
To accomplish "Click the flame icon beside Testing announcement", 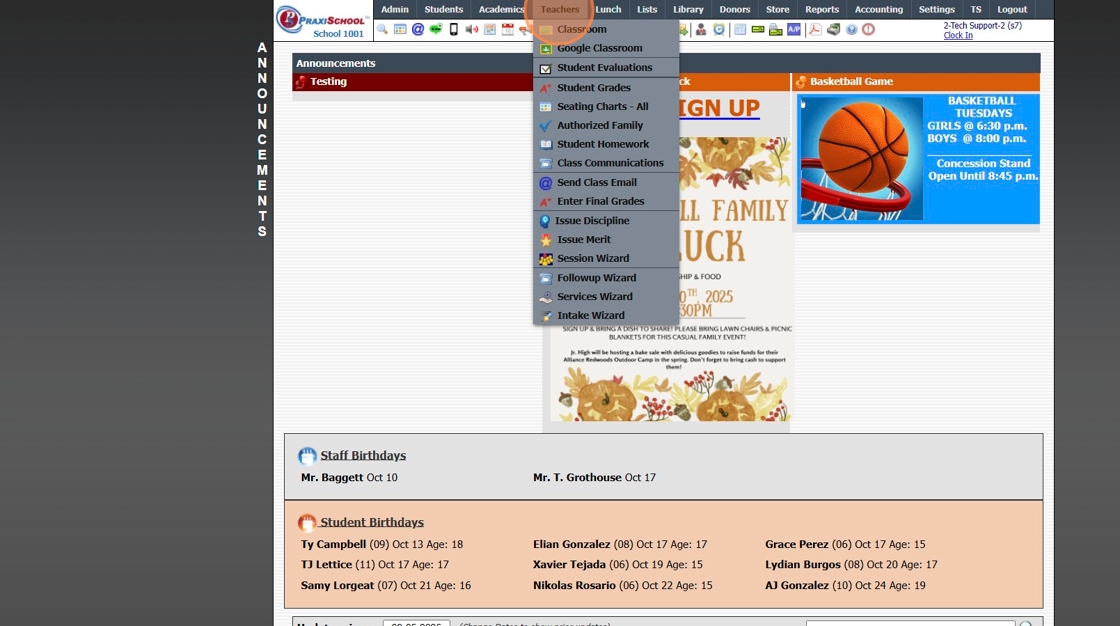I will 301,81.
